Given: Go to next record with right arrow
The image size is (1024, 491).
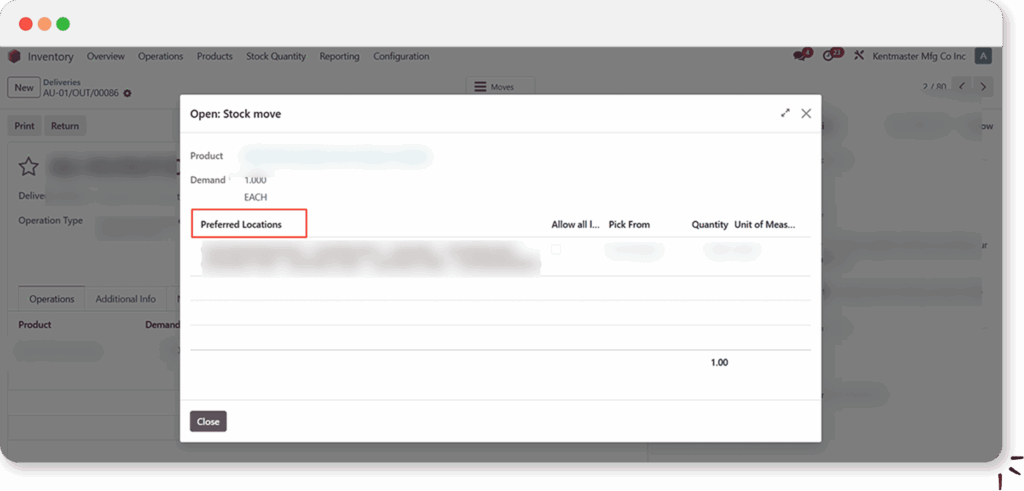Looking at the screenshot, I should pyautogui.click(x=984, y=87).
